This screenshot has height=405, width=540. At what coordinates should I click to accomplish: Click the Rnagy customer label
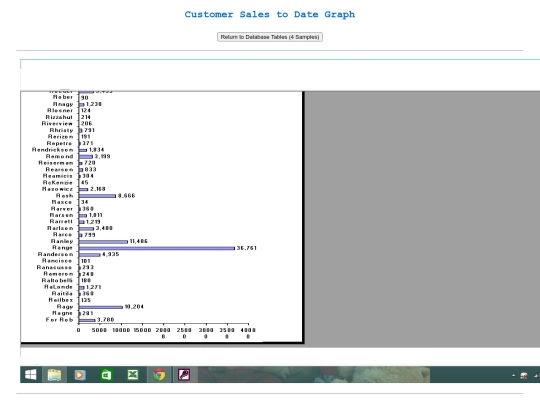[x=63, y=104]
